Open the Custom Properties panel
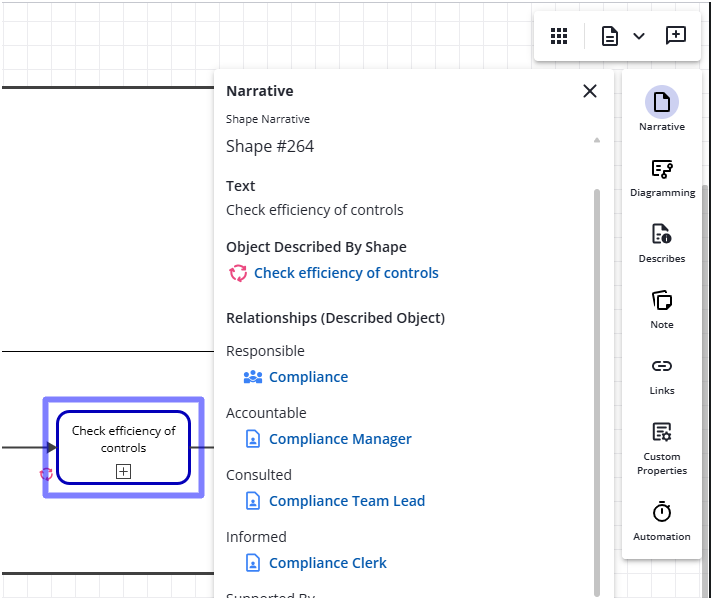 click(662, 447)
